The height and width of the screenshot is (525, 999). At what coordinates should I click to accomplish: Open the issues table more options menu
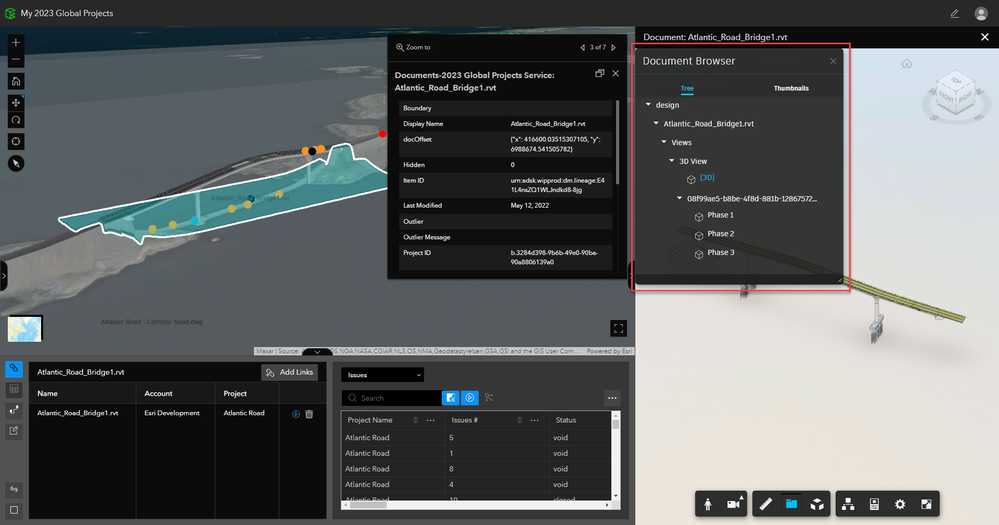click(x=612, y=398)
